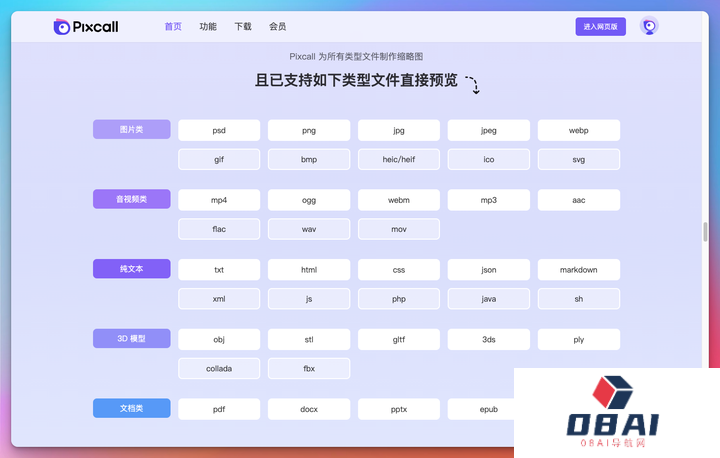Select the markdown file type chip
Image resolution: width=720 pixels, height=458 pixels.
point(578,270)
